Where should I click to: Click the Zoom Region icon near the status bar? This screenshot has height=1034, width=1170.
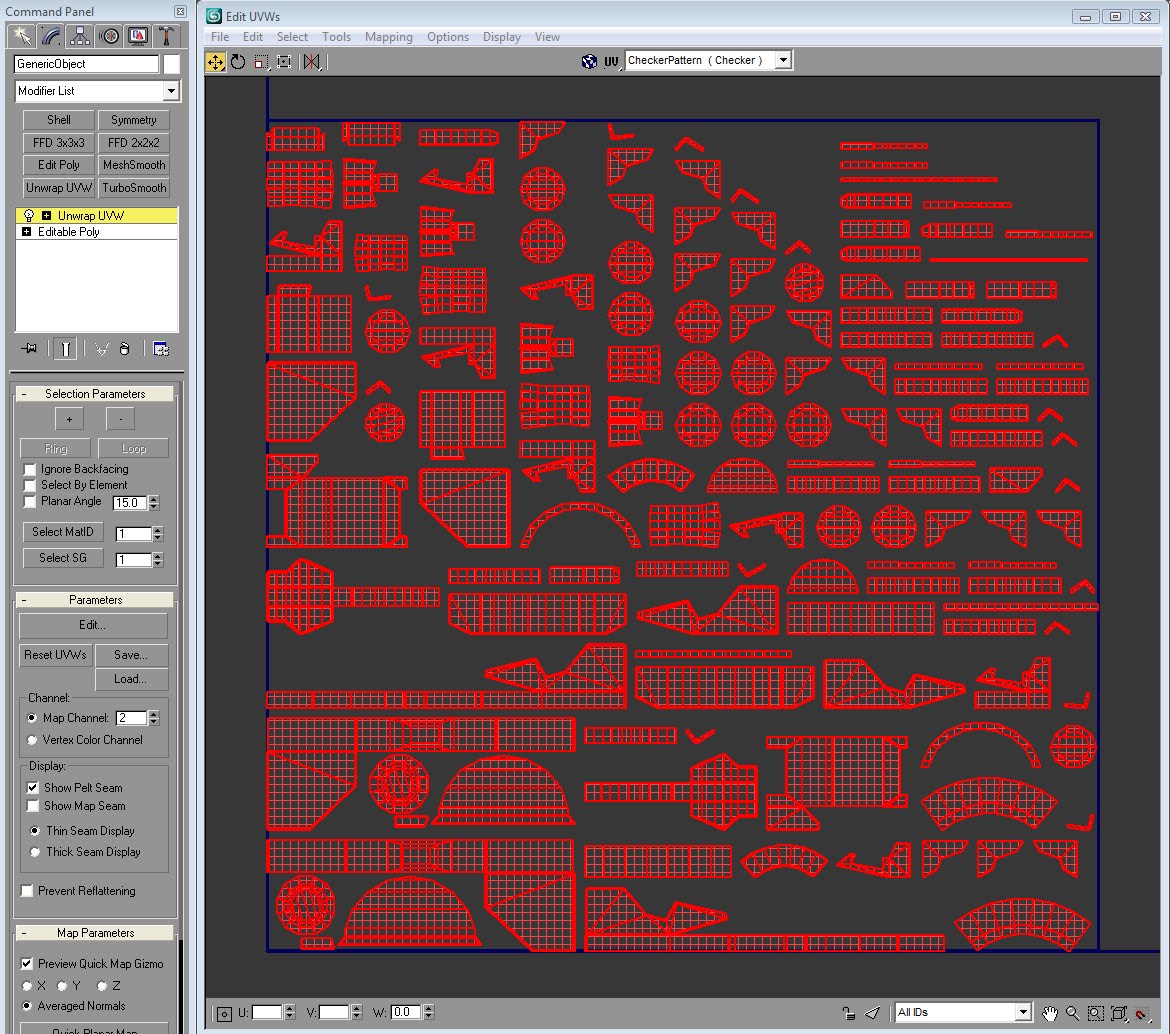click(1096, 1012)
